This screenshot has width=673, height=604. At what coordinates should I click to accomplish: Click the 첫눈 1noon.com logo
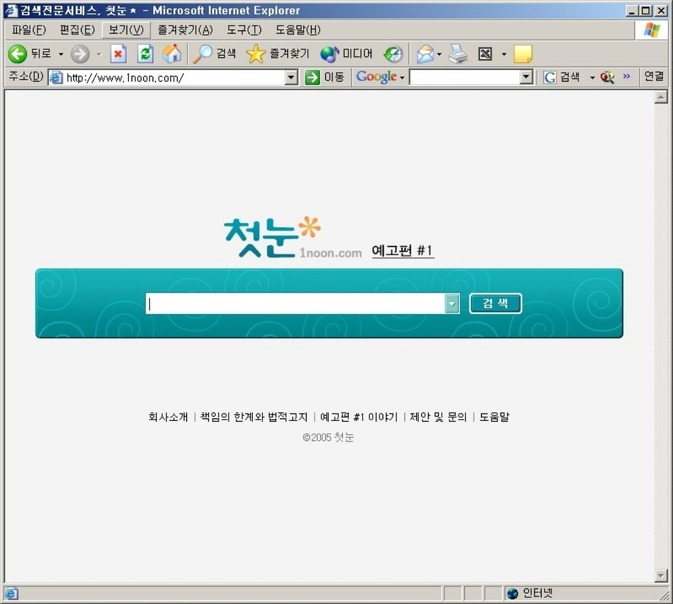[x=293, y=237]
